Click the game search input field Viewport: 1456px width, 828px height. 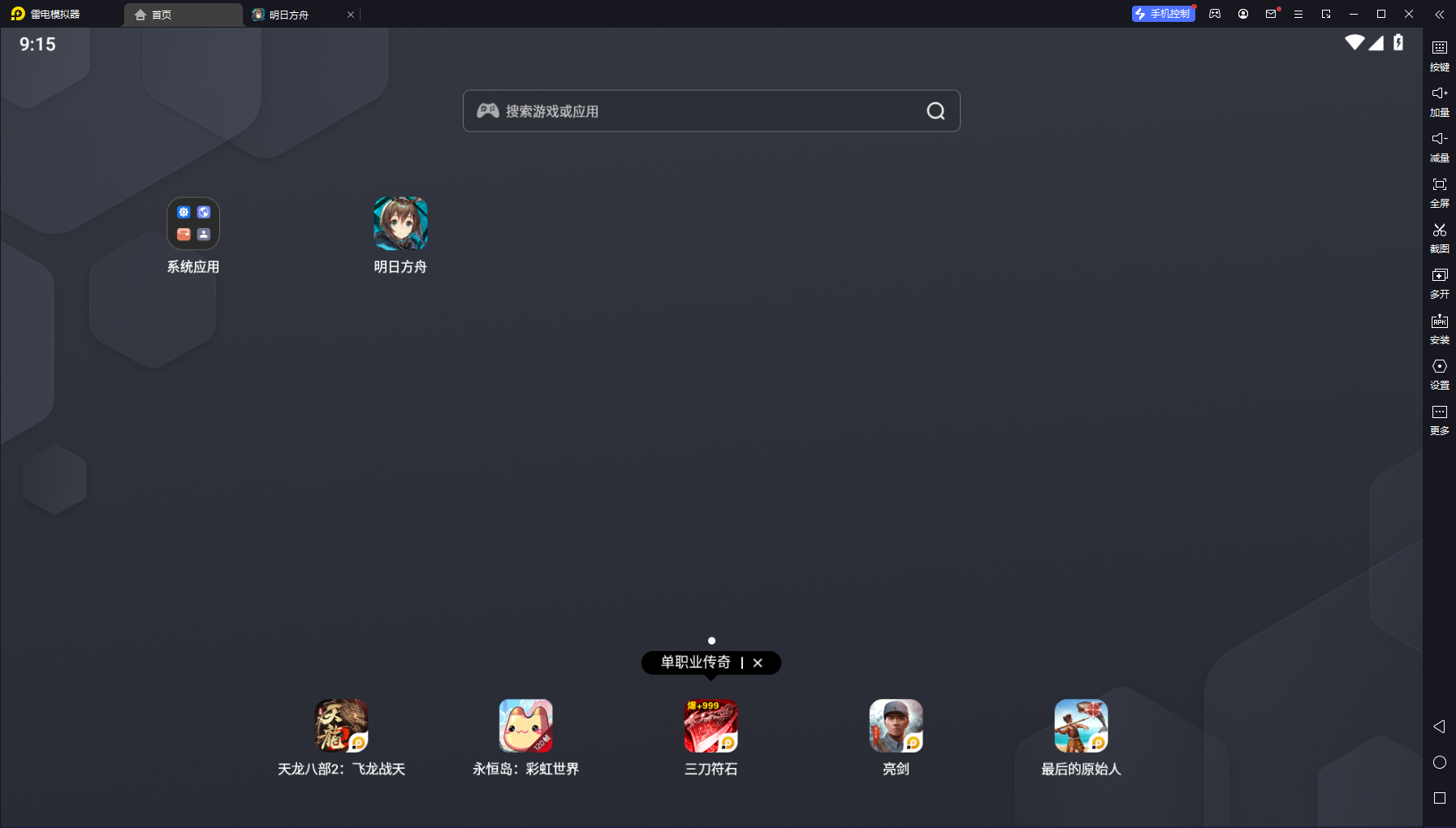711,110
